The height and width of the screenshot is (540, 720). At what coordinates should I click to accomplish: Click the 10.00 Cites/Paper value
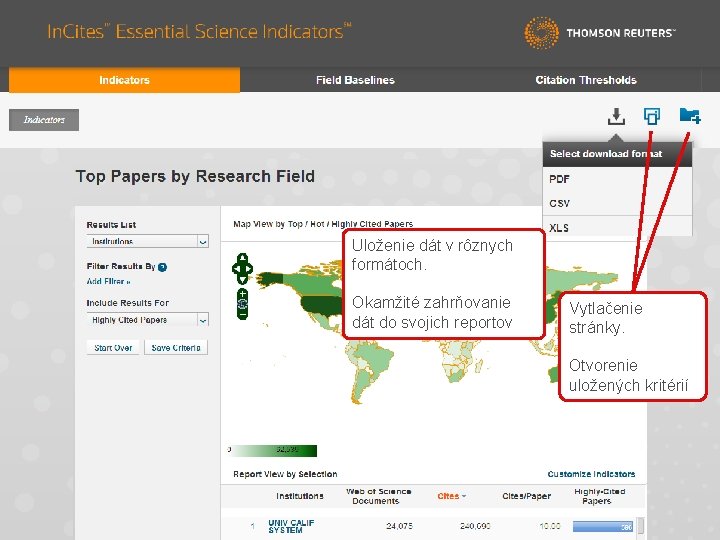(550, 526)
